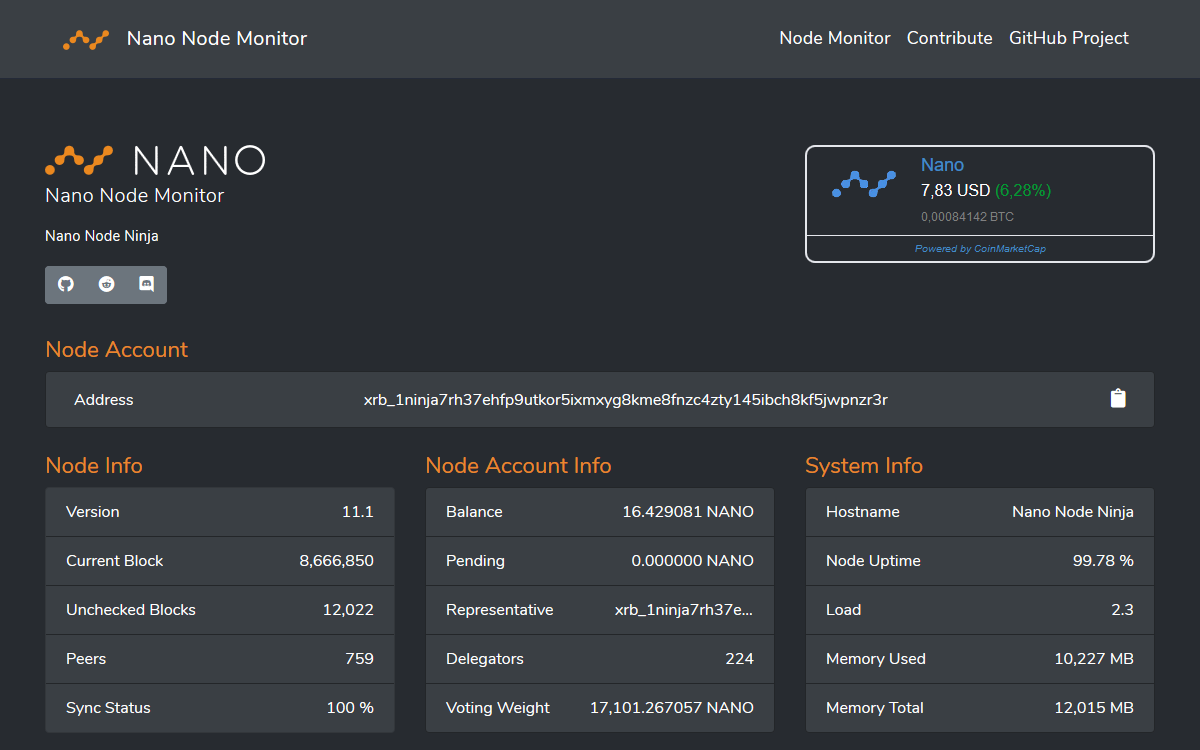Click the Current Block value 8,666,850
The image size is (1200, 750).
click(x=337, y=561)
